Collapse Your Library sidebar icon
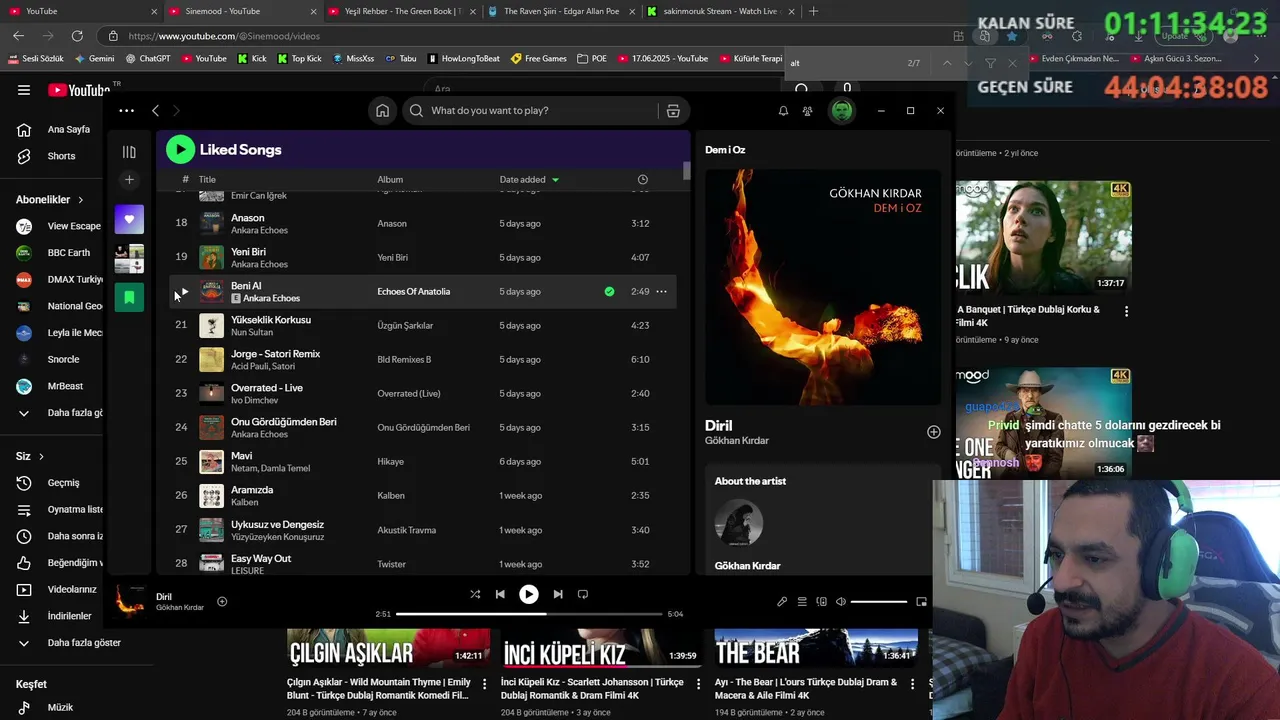Screen dimensions: 1280x720 (x=129, y=152)
